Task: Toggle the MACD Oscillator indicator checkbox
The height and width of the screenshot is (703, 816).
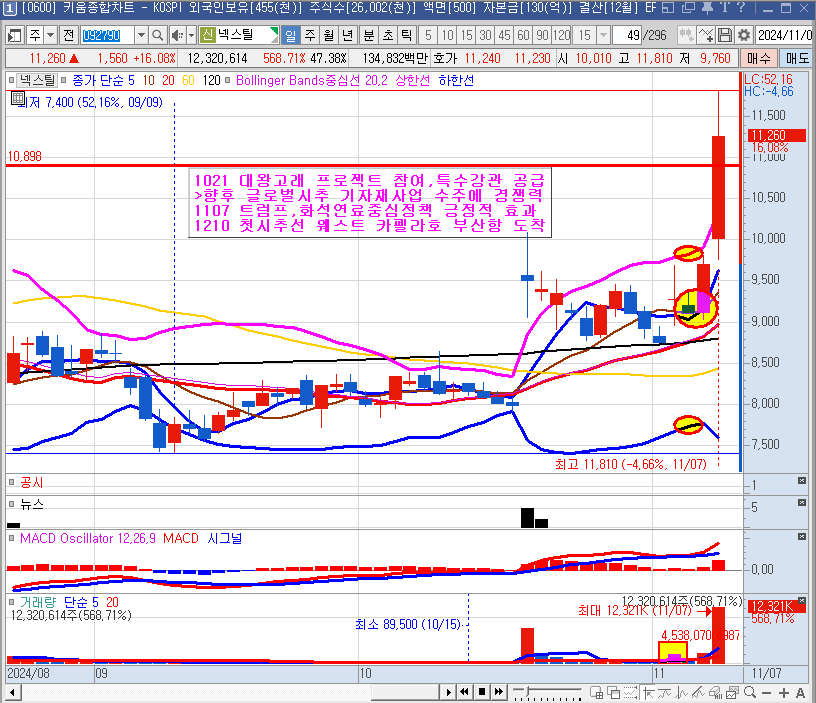Action: (12, 539)
